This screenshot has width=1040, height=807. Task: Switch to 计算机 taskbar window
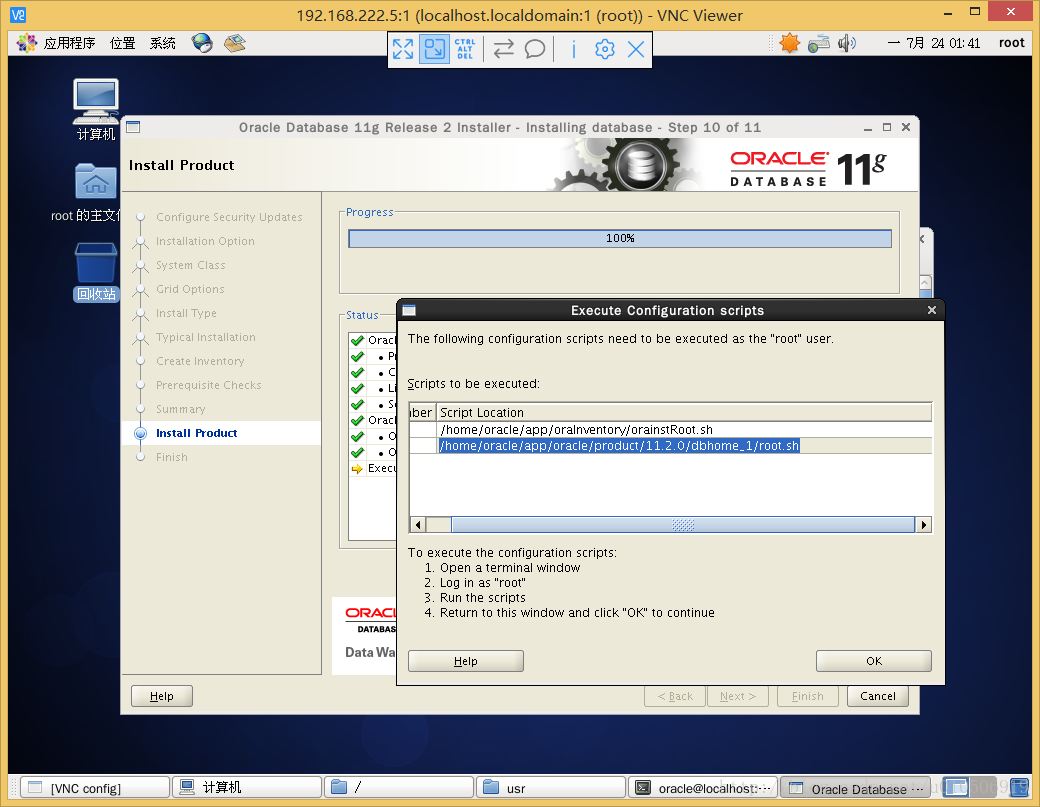click(x=247, y=787)
